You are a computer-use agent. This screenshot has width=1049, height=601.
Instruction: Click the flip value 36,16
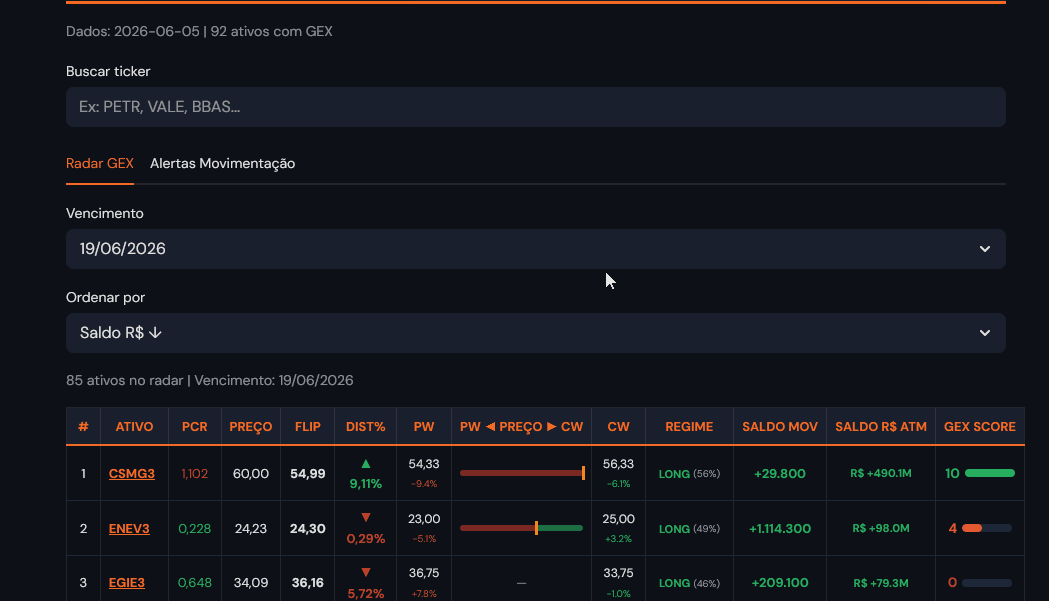click(x=308, y=583)
